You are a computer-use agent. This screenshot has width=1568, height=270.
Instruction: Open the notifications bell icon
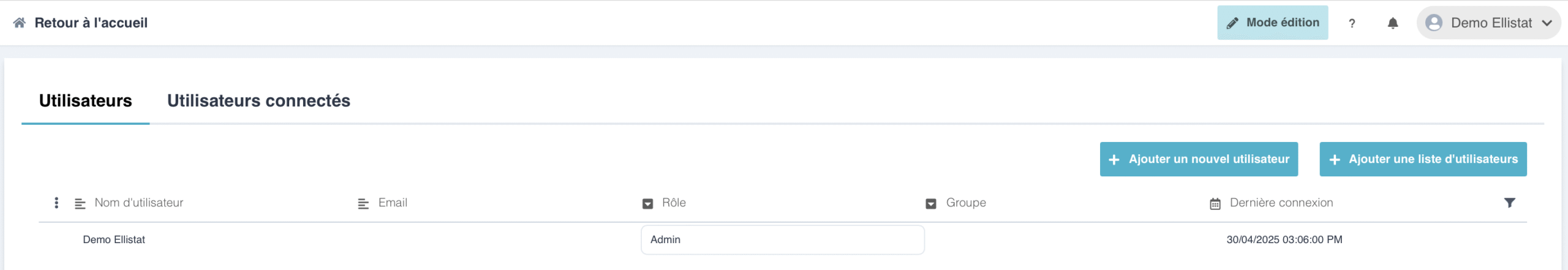click(1393, 23)
